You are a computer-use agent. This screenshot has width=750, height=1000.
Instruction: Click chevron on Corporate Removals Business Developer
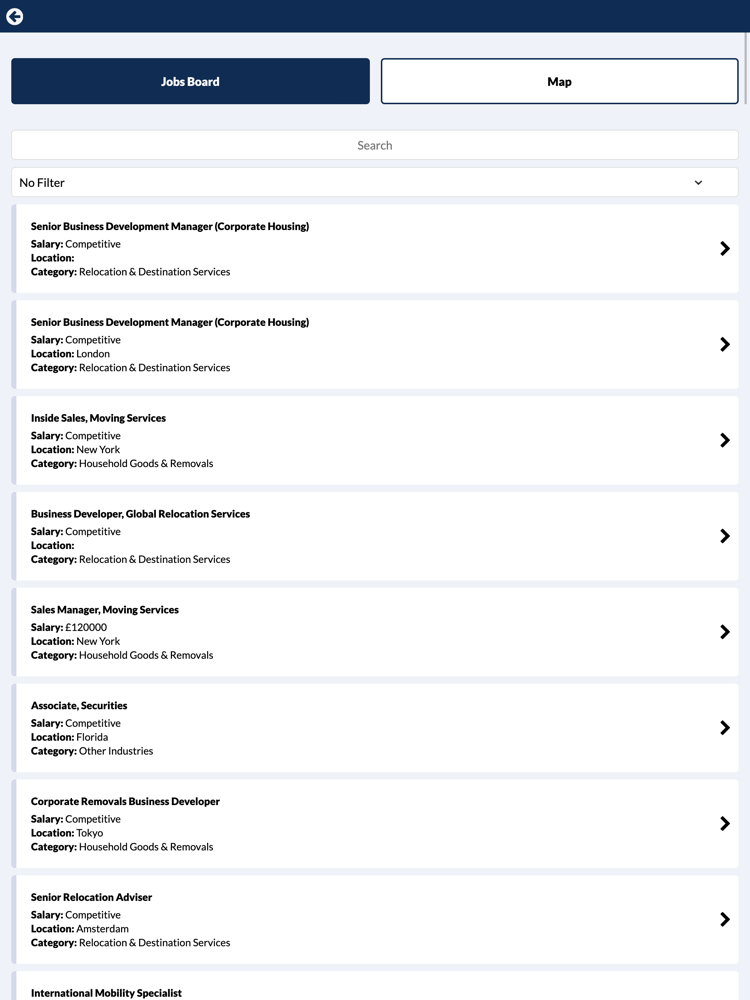[x=724, y=823]
